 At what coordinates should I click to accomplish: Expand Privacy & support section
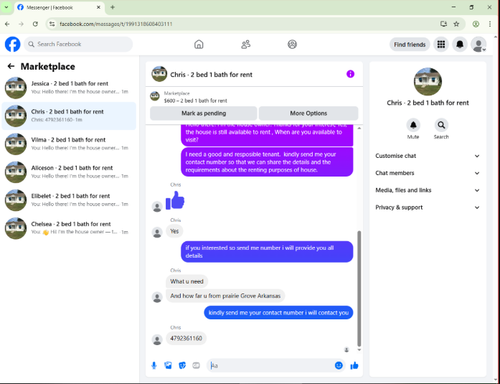tap(428, 207)
